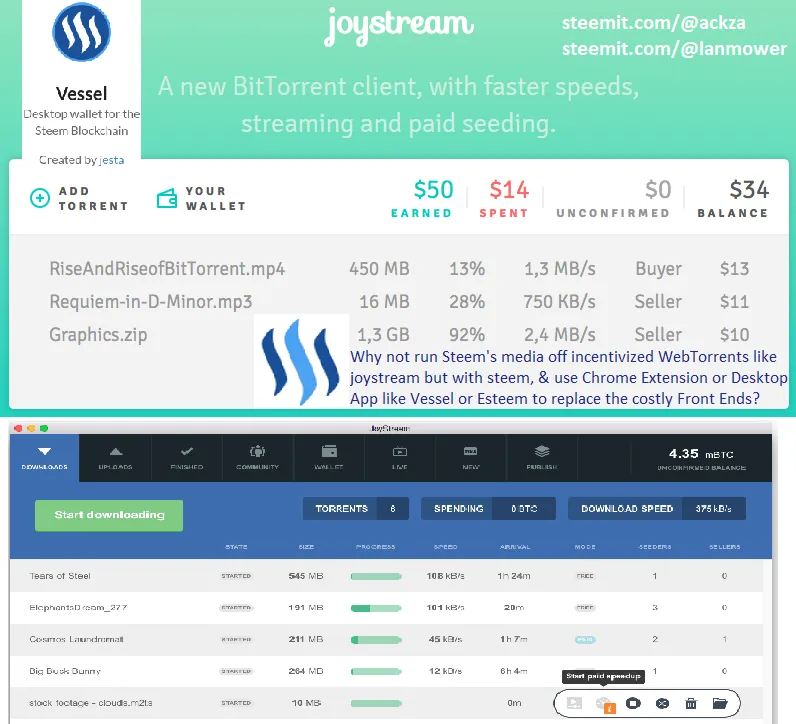The width and height of the screenshot is (796, 724).
Task: Click the TORRENTS count box
Action: pyautogui.click(x=355, y=509)
